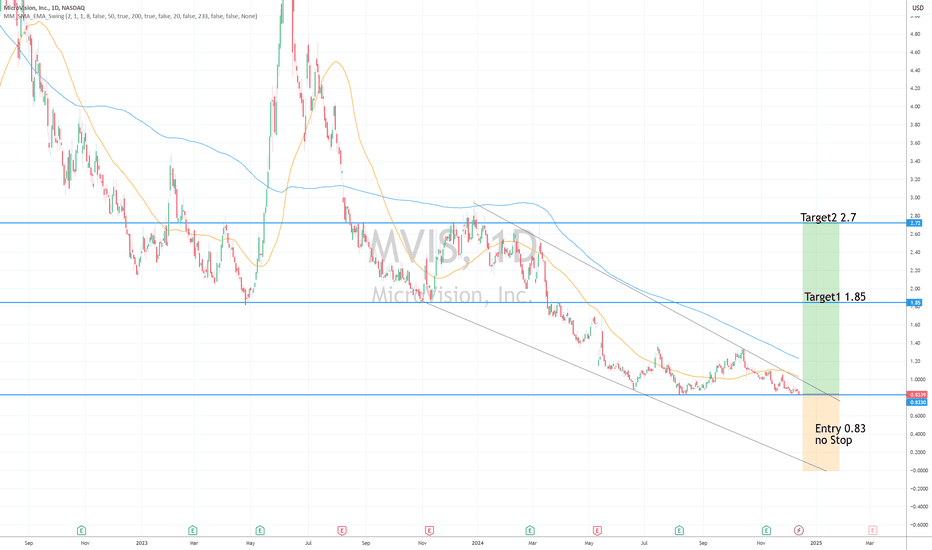Select the no Stop text annotation
The image size is (932, 550).
[833, 441]
